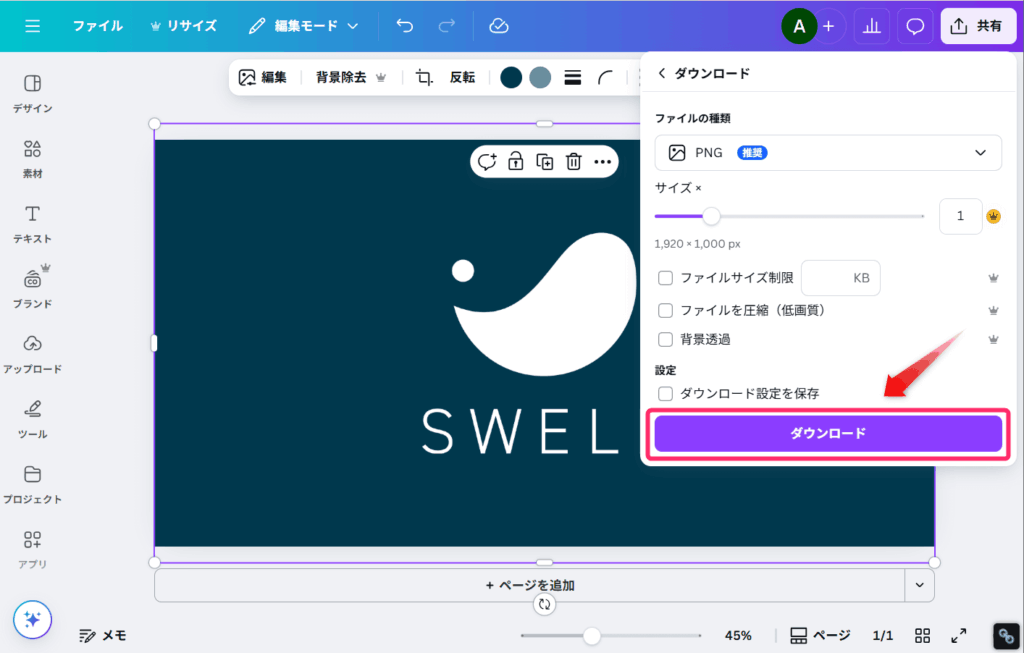Click the dark assistant icon in corner
This screenshot has height=653, width=1024.
(1006, 635)
